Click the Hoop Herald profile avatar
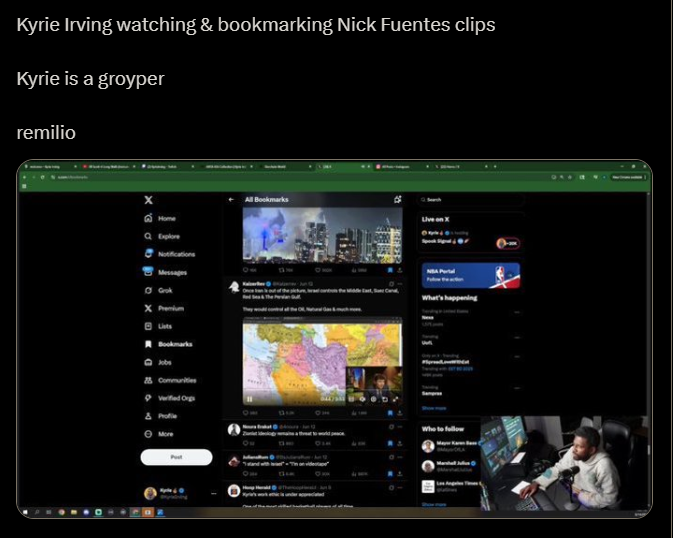This screenshot has width=673, height=538. (x=234, y=490)
